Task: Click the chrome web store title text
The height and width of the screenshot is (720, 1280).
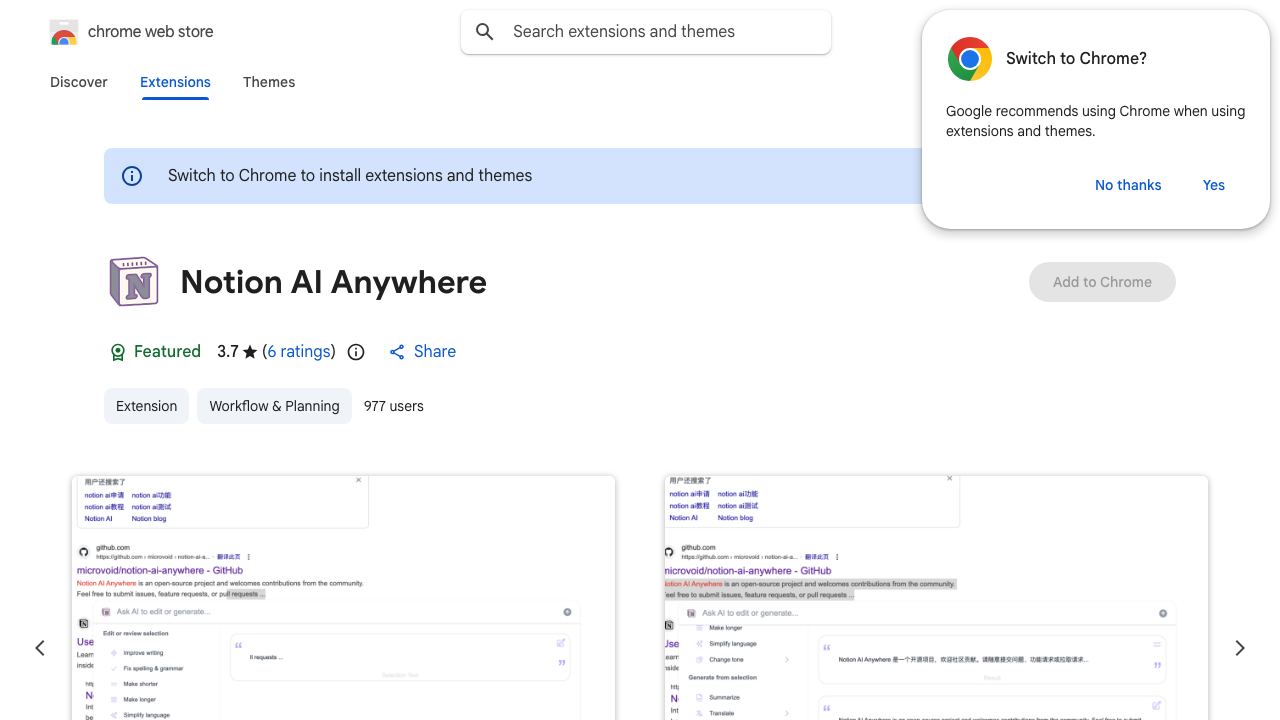Action: click(x=151, y=32)
